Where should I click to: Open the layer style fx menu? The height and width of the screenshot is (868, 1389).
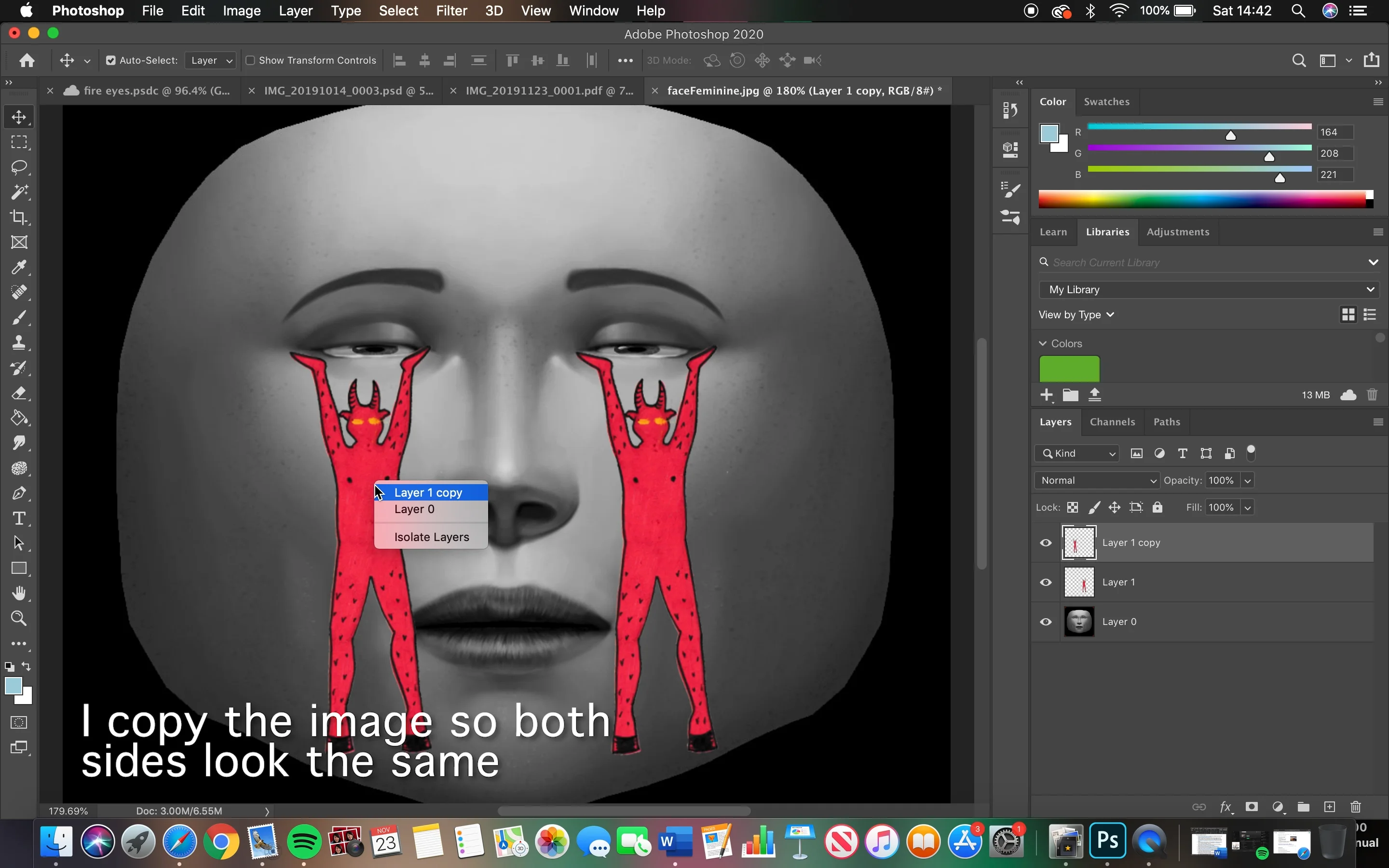coord(1226,807)
